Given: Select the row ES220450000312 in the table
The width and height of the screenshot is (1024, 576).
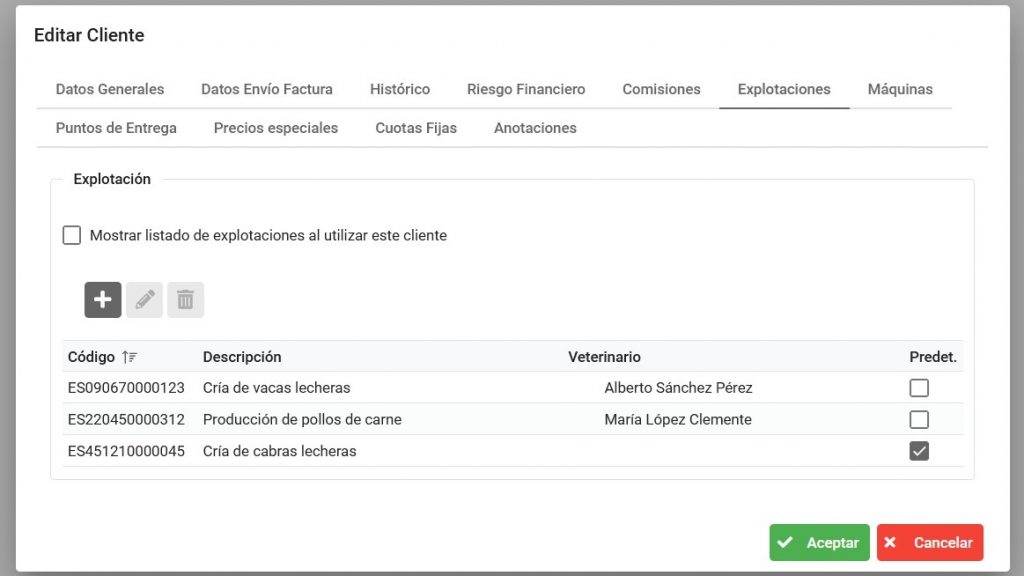Looking at the screenshot, I should 400,419.
